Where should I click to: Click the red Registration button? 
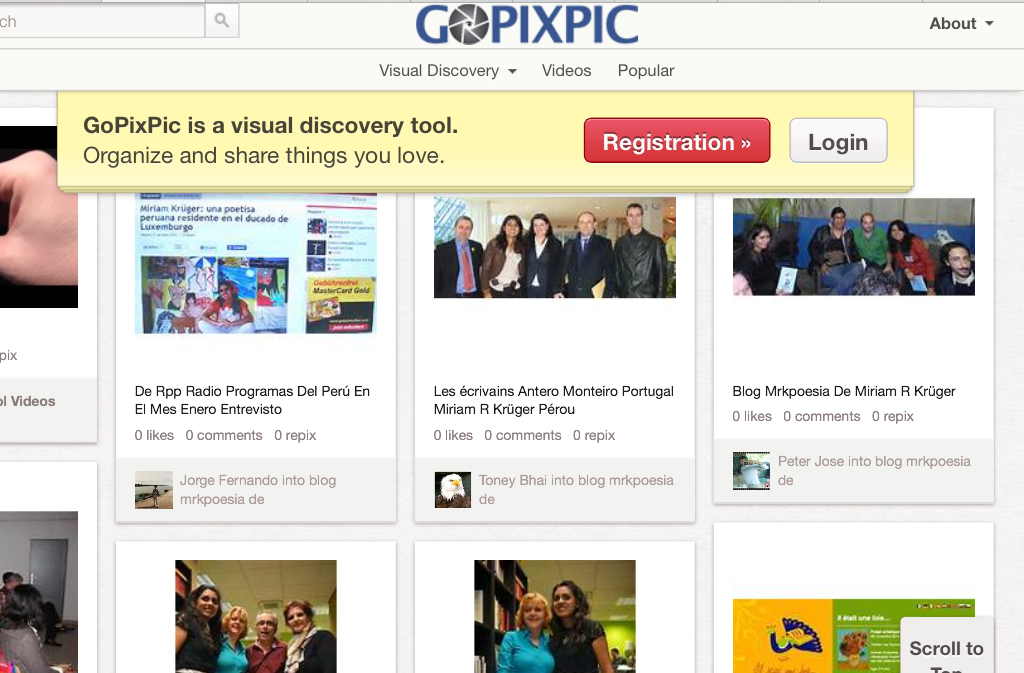(677, 140)
